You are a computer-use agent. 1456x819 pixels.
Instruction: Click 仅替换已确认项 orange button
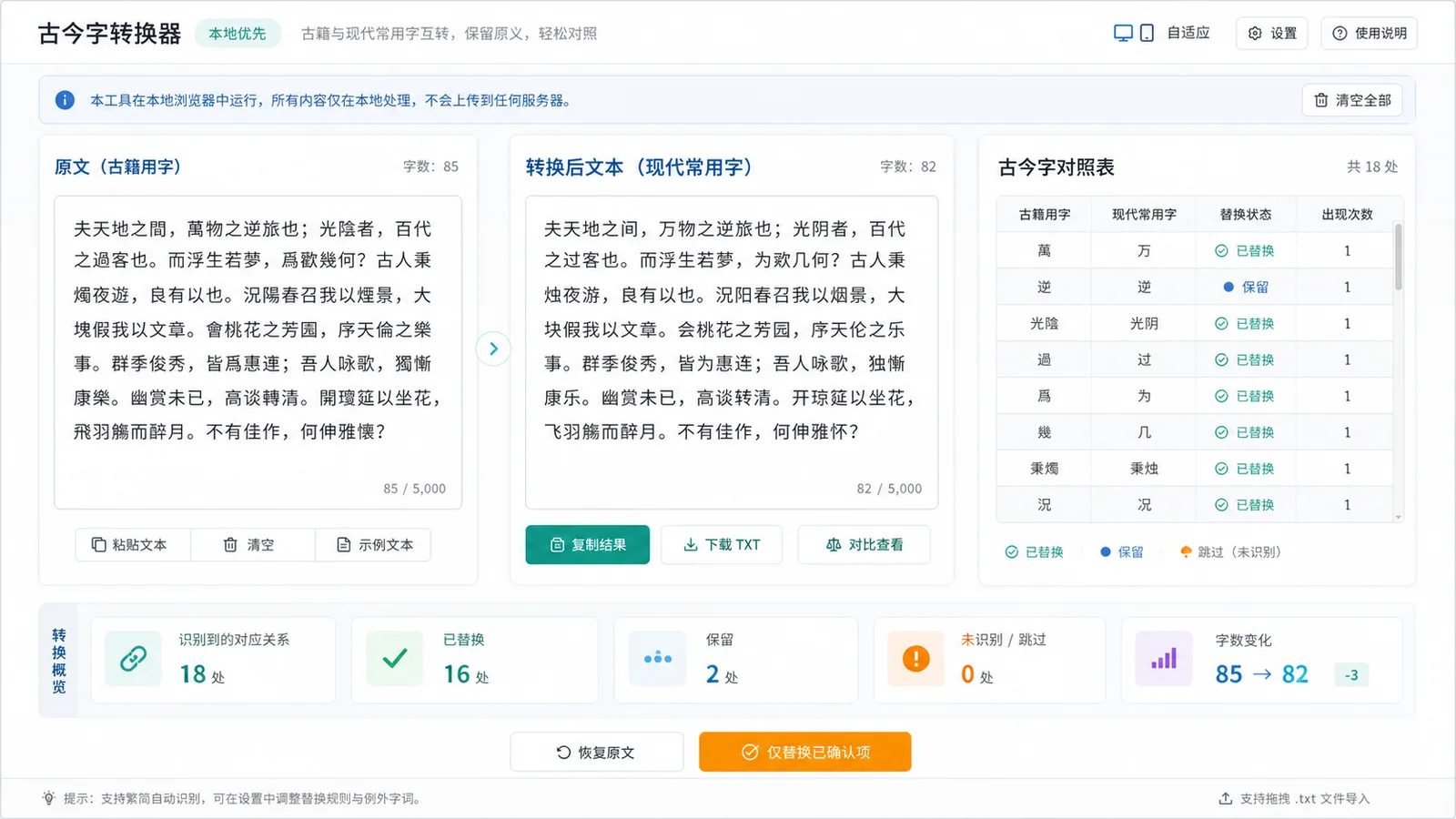(805, 752)
